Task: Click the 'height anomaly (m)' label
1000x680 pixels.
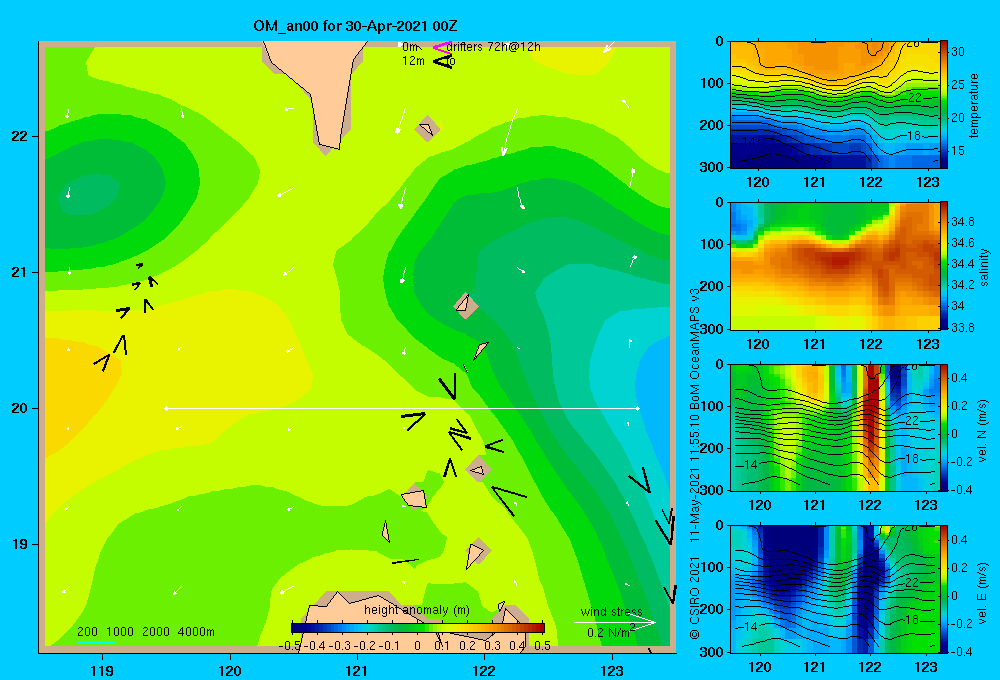Action: click(x=416, y=610)
